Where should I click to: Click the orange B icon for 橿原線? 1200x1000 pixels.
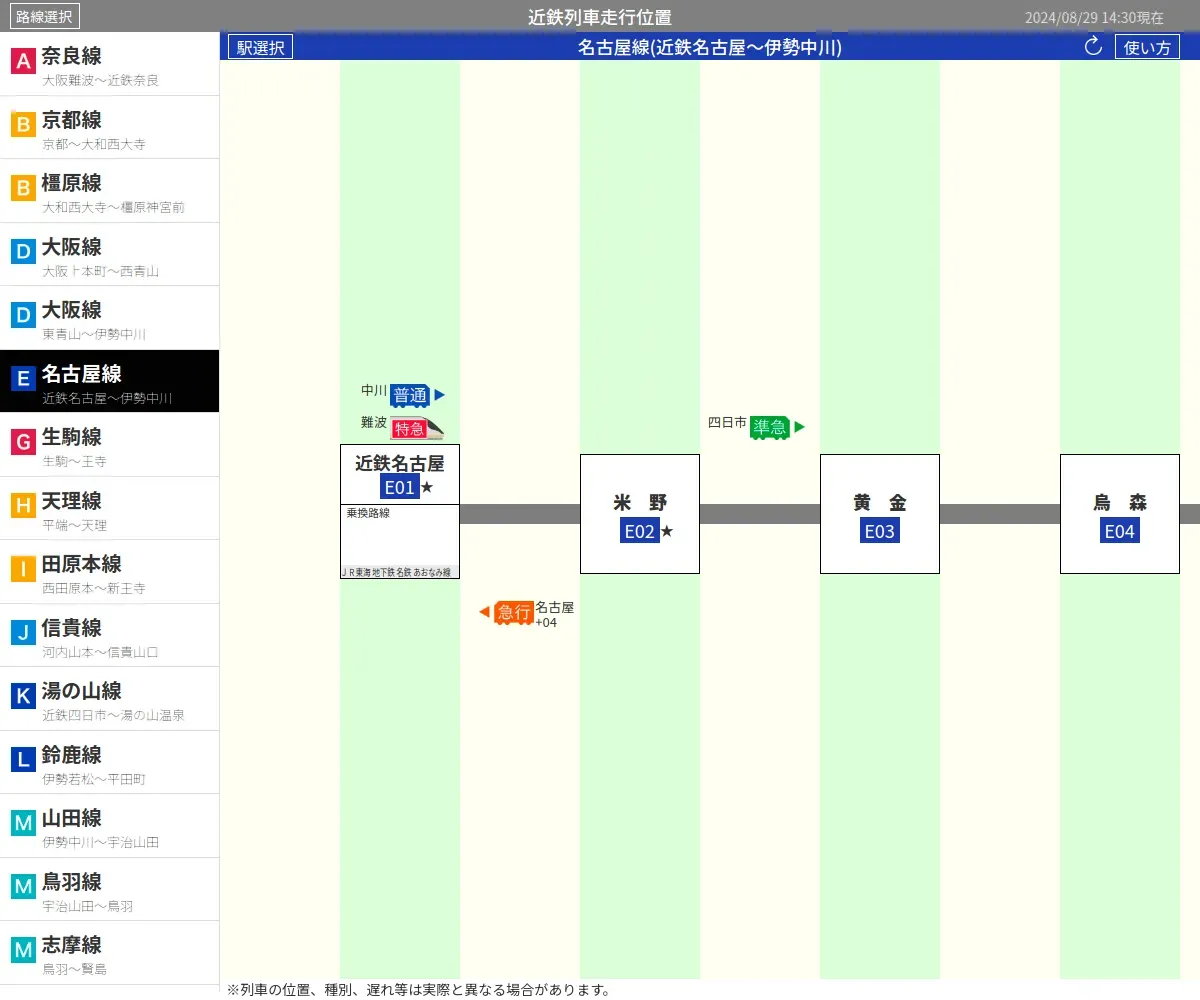click(x=23, y=189)
